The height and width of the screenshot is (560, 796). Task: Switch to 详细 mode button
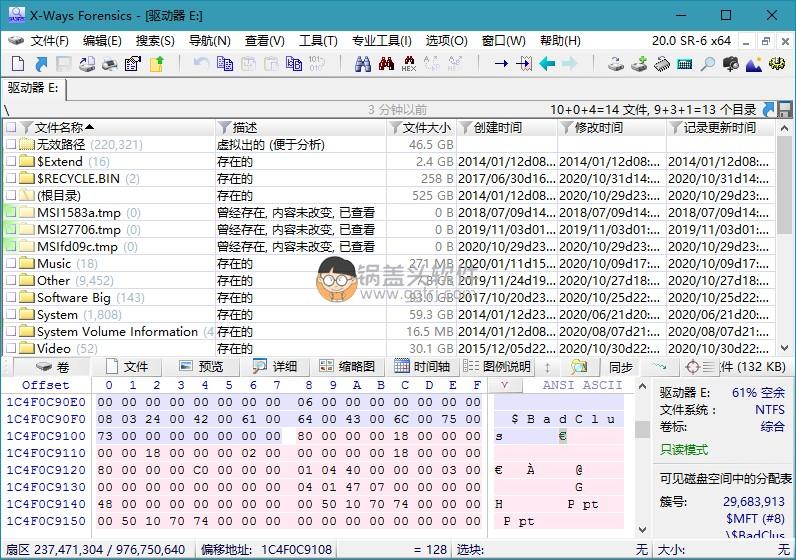[x=275, y=367]
